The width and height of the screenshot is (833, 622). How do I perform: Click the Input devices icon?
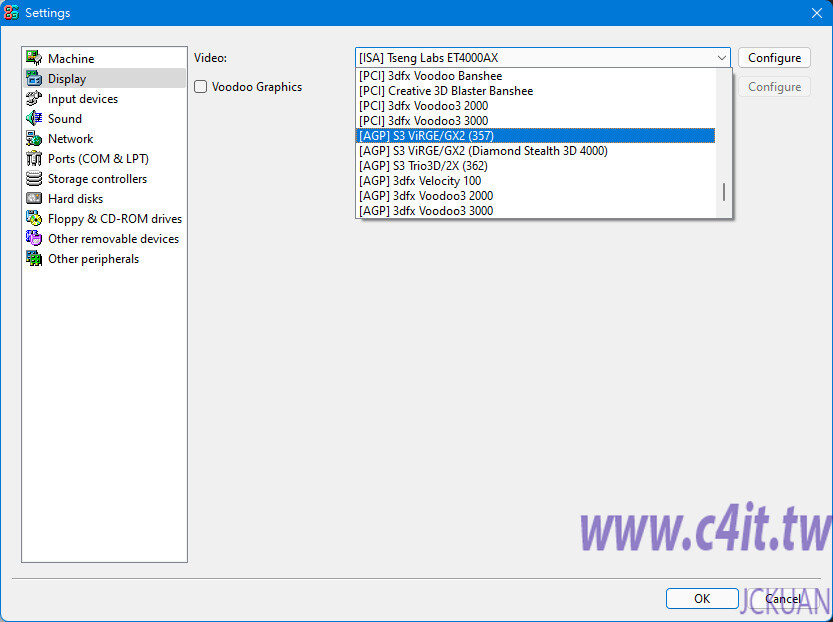tap(34, 98)
